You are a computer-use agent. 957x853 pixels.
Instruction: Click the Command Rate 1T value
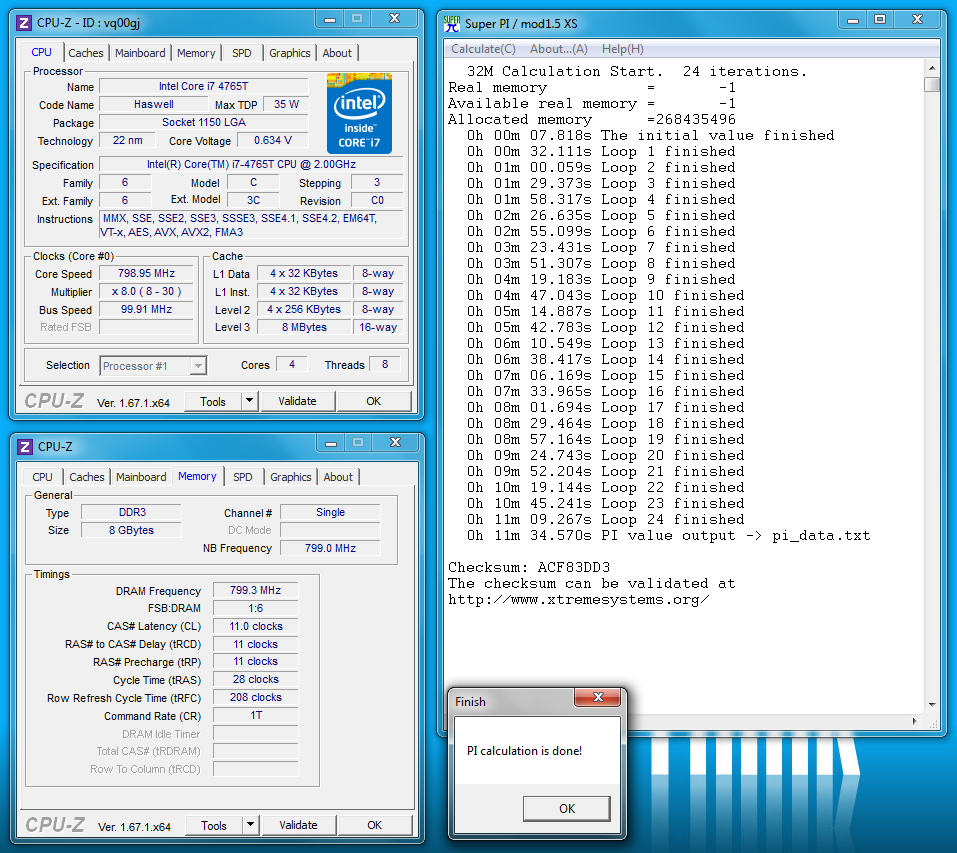point(255,715)
